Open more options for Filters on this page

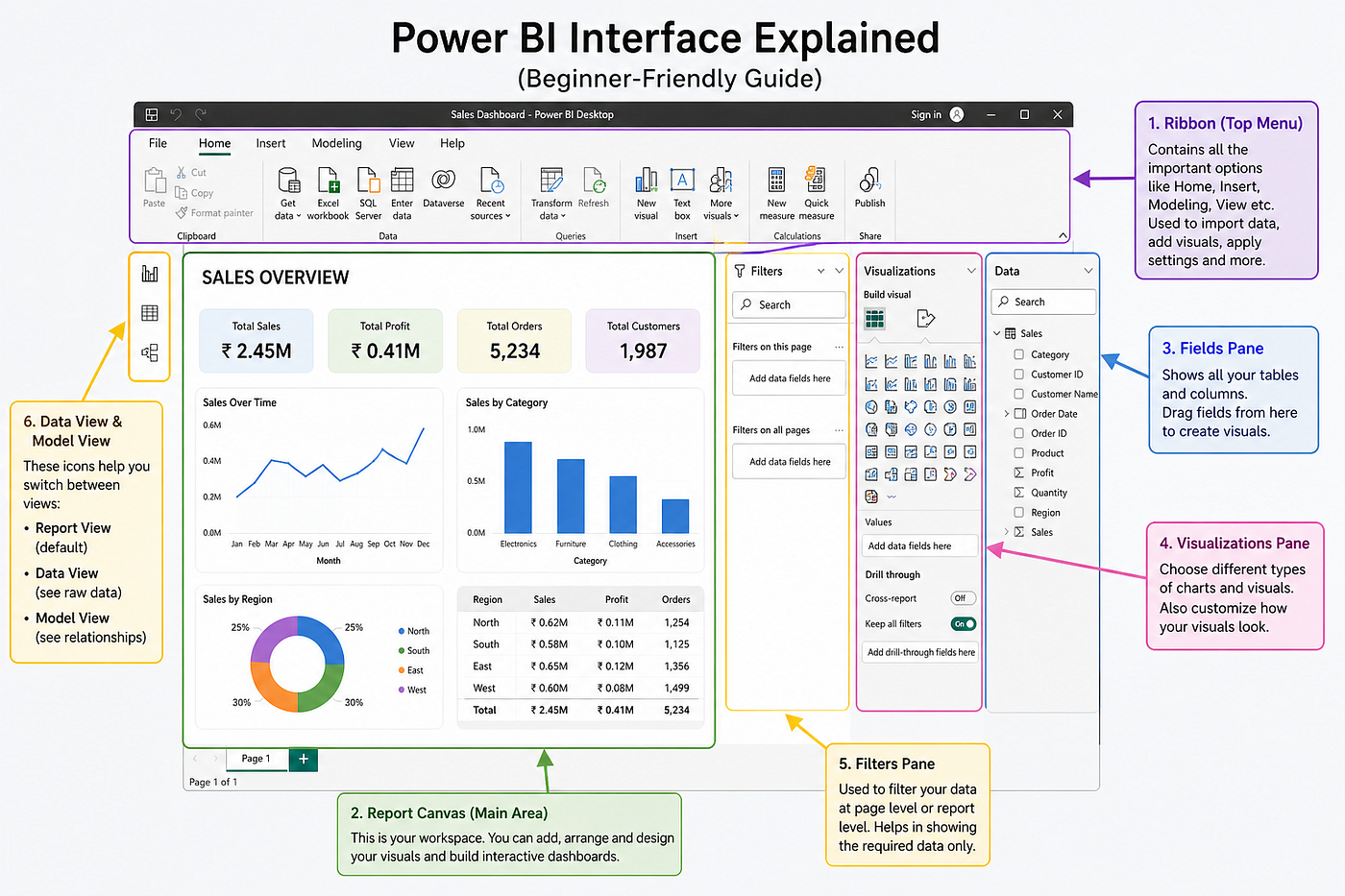pyautogui.click(x=839, y=347)
